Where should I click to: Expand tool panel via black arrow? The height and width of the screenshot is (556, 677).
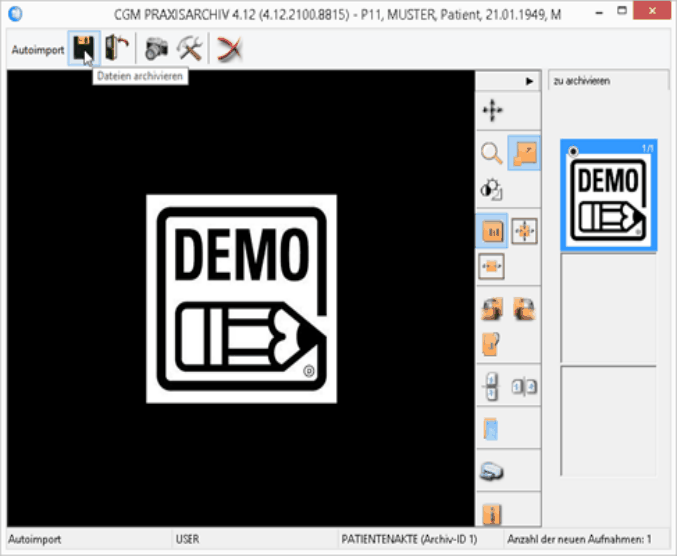coord(529,81)
